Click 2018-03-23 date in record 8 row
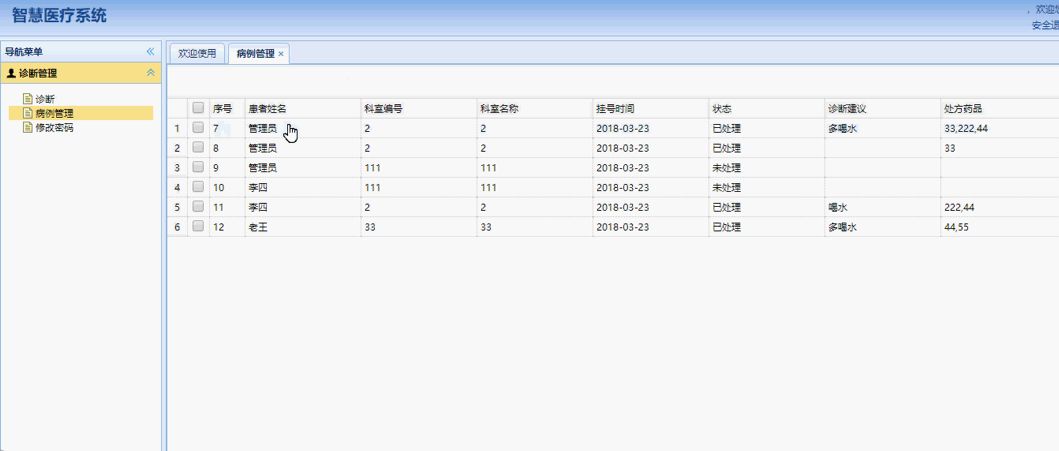Viewport: 1059px width, 451px height. click(x=623, y=148)
